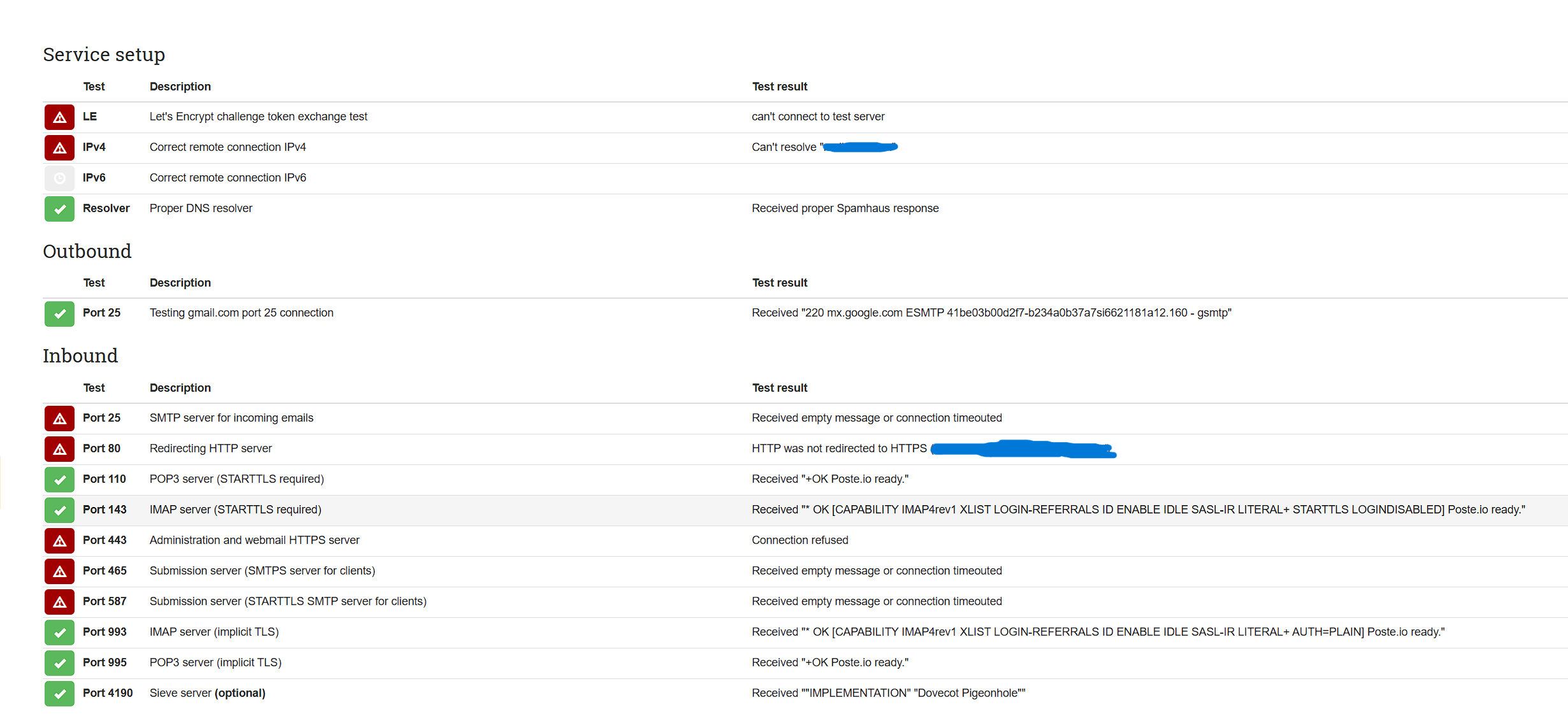The height and width of the screenshot is (723, 1568).
Task: Click the green check beside Port 4190
Action: [59, 694]
